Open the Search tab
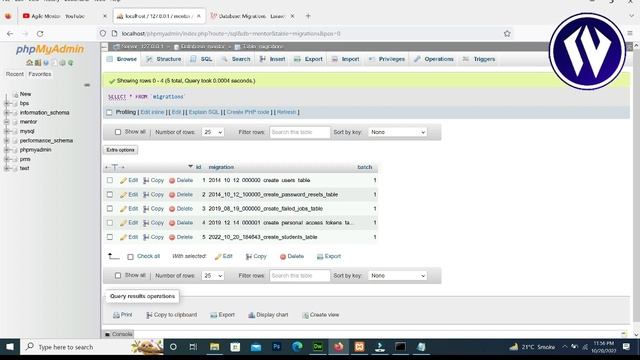 (236, 59)
